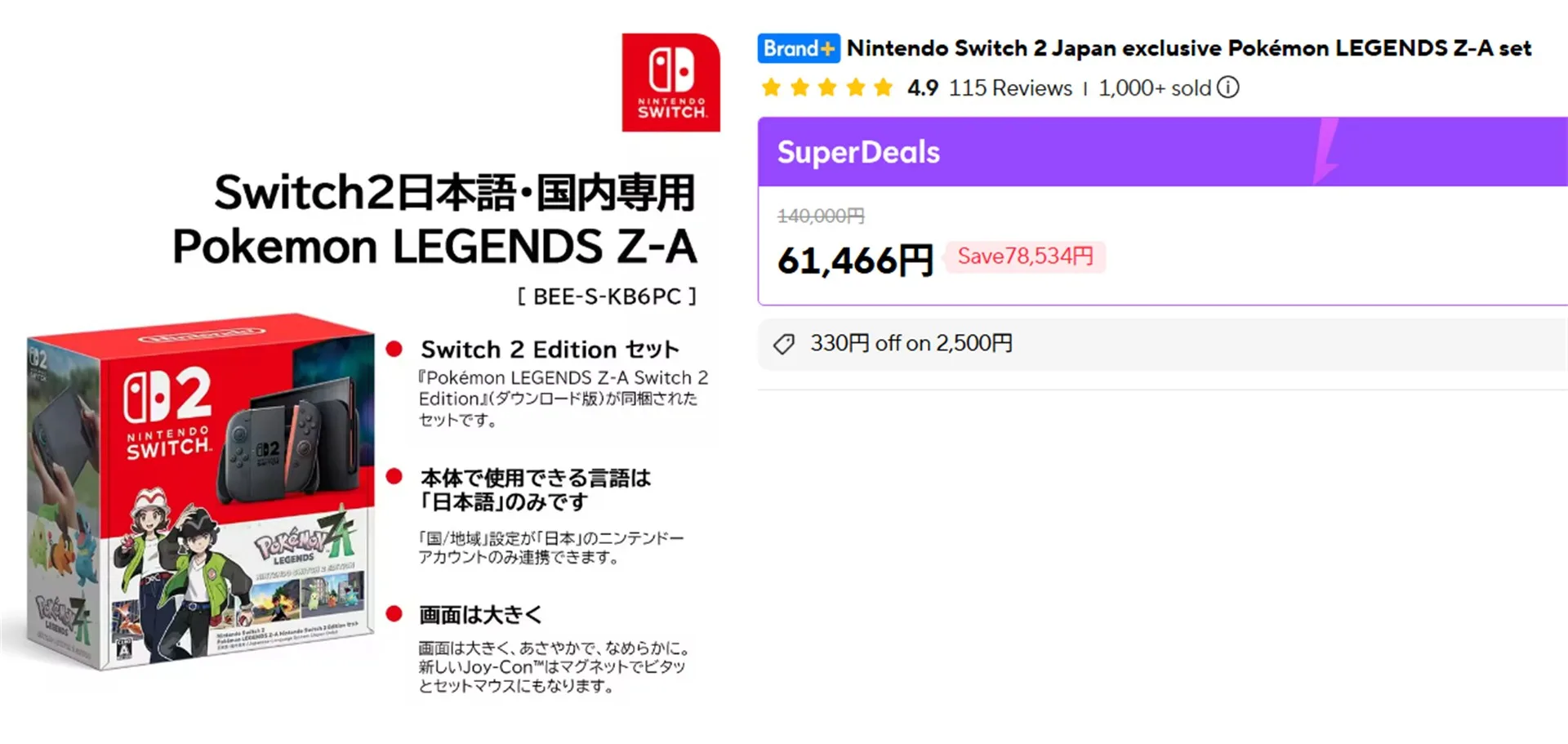1568x744 pixels.
Task: Click the BEE-S-KB6PC model code
Action: coord(607,296)
